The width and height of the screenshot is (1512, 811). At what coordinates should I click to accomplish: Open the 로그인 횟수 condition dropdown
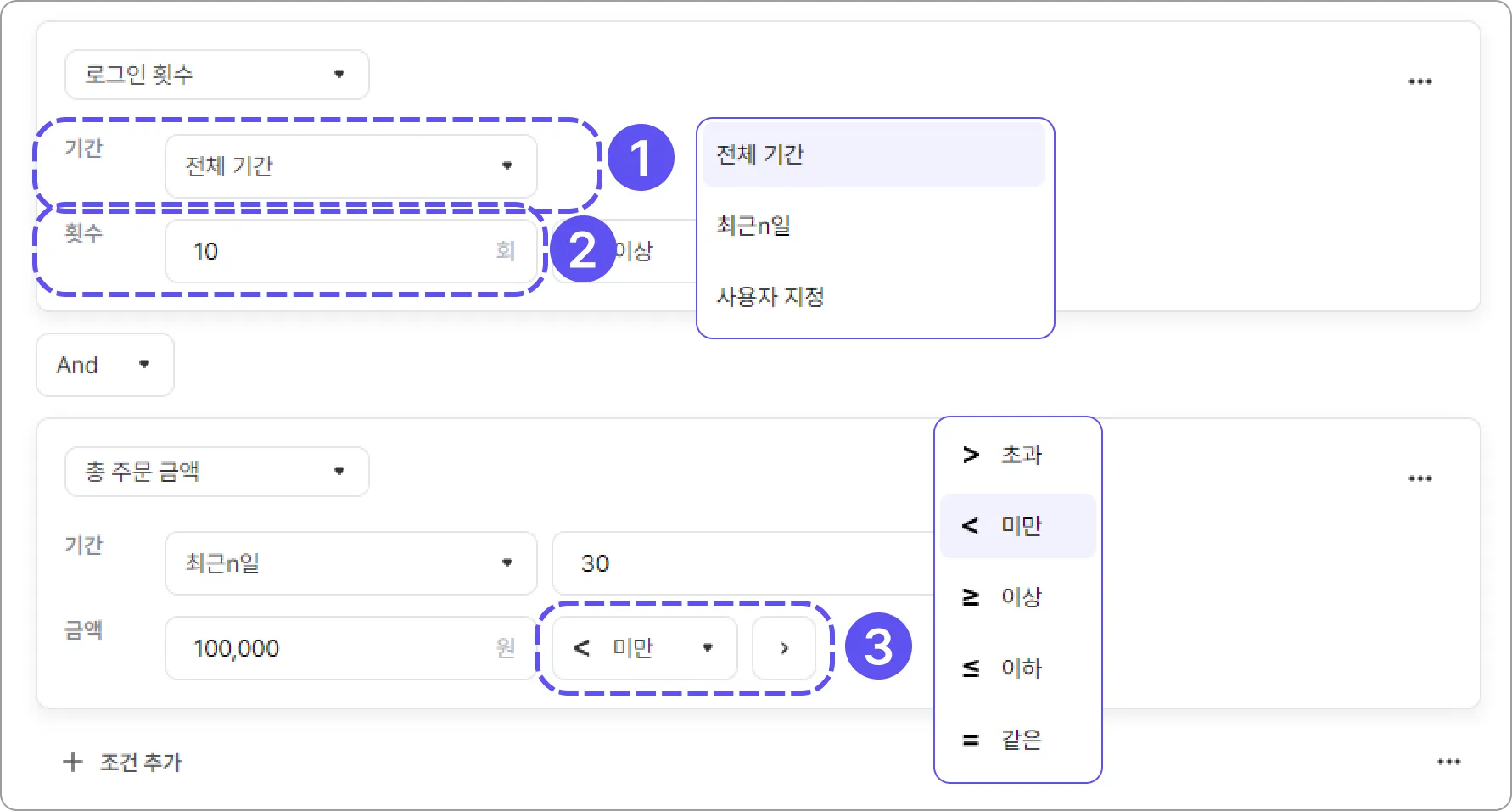tap(216, 75)
